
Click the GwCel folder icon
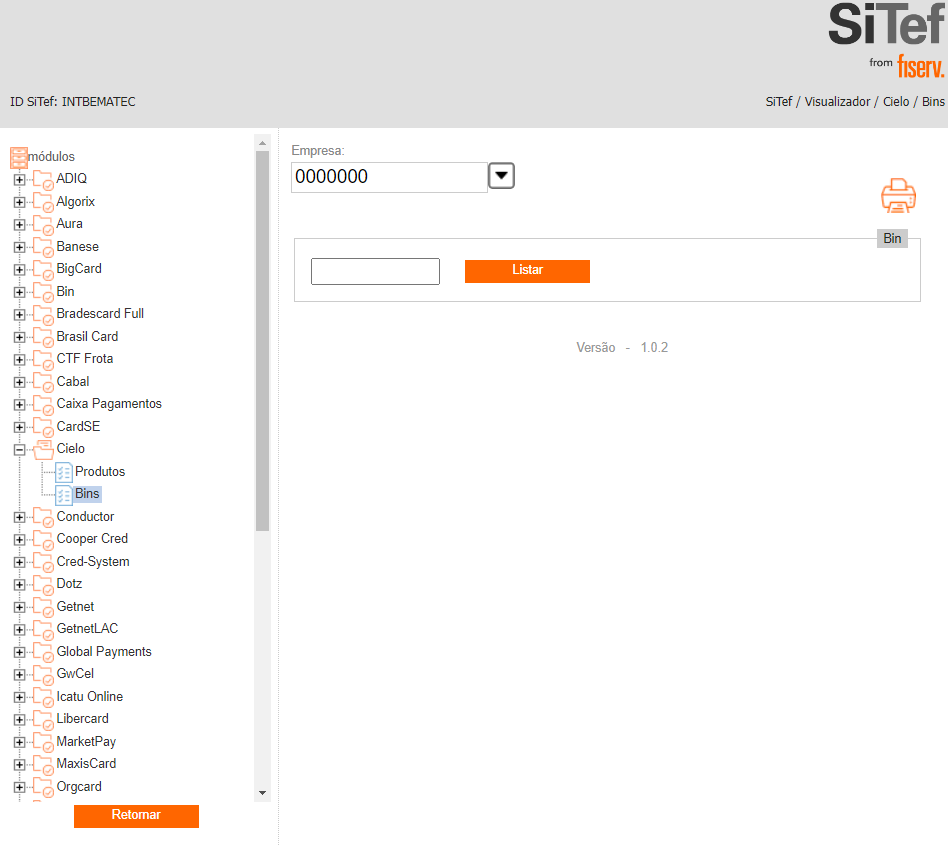(43, 675)
